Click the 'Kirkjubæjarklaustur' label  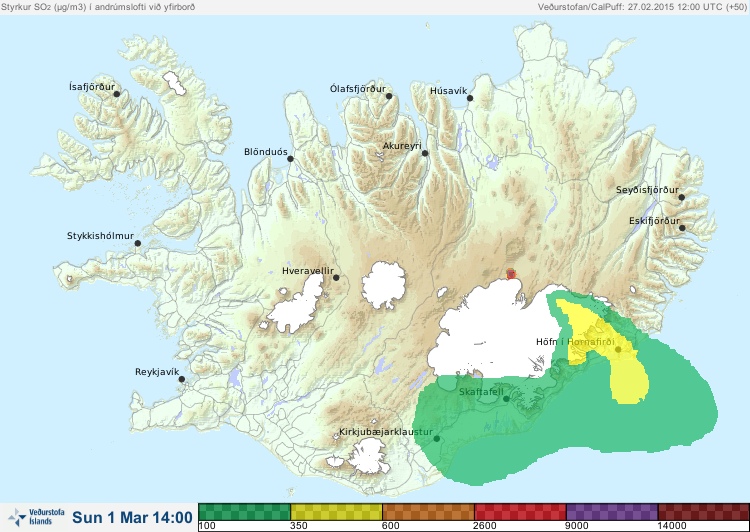click(386, 432)
